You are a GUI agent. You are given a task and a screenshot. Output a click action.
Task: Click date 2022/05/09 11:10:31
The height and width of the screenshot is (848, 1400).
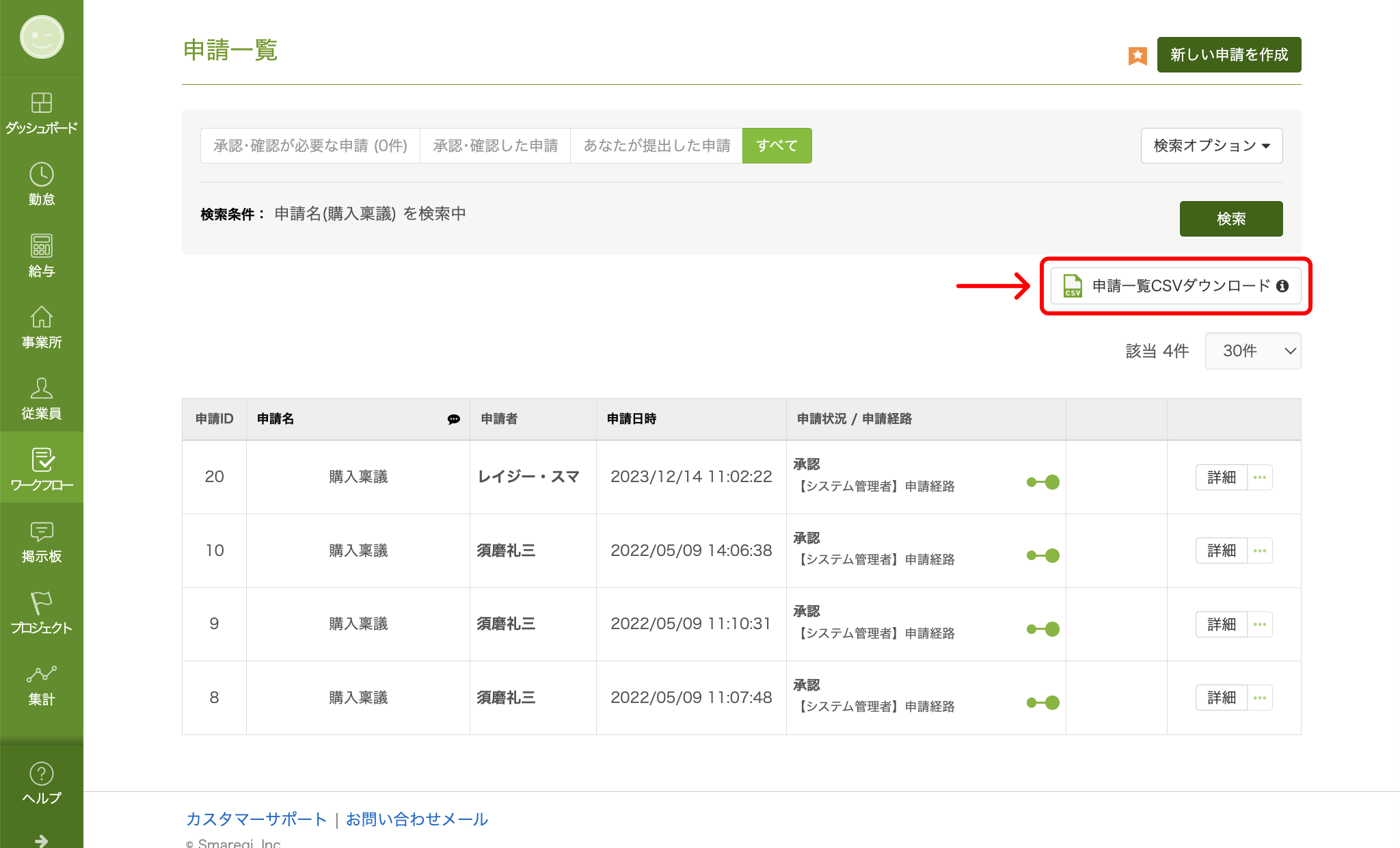690,624
